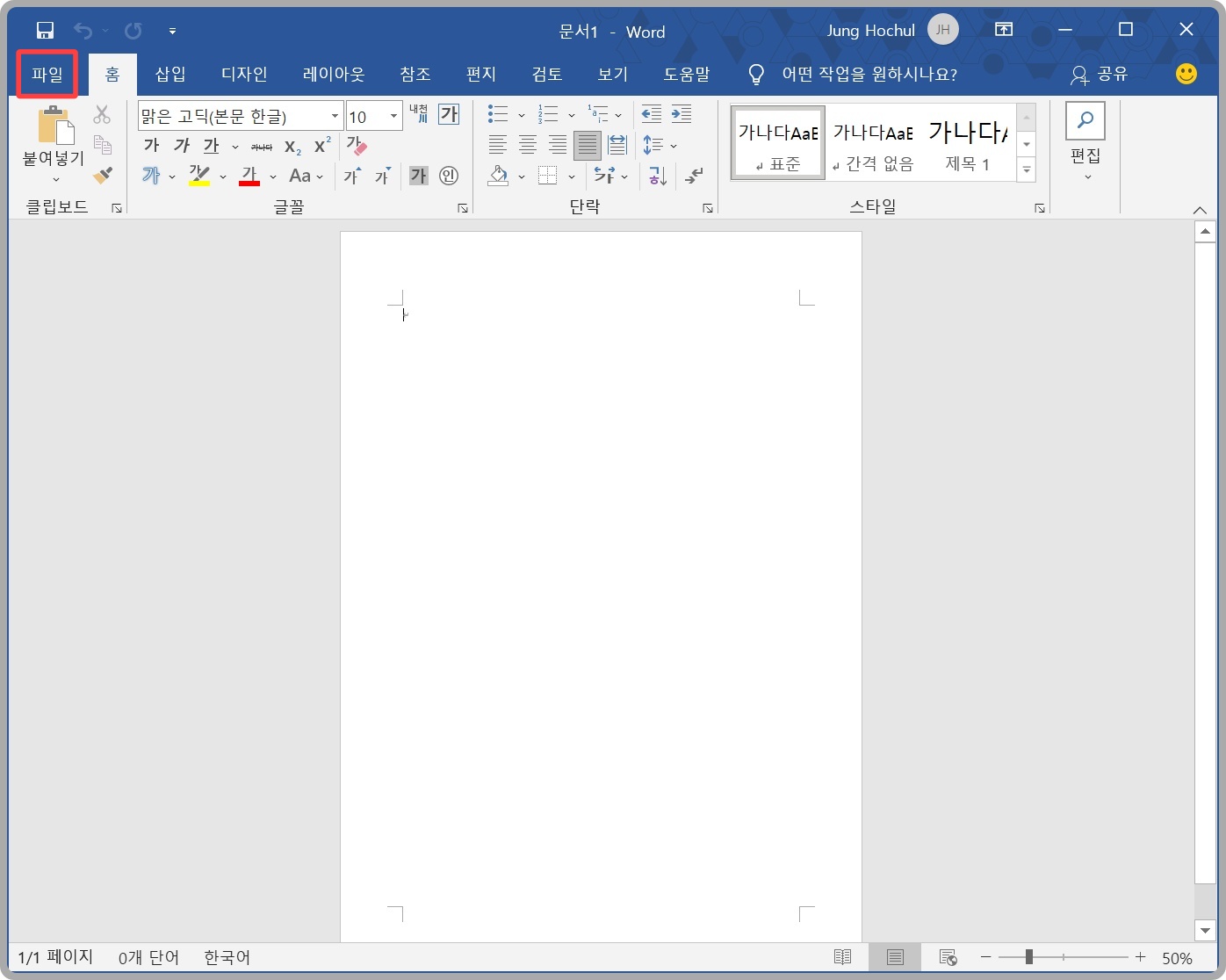The image size is (1226, 980).
Task: Click the Shrink Font icon
Action: point(382,176)
